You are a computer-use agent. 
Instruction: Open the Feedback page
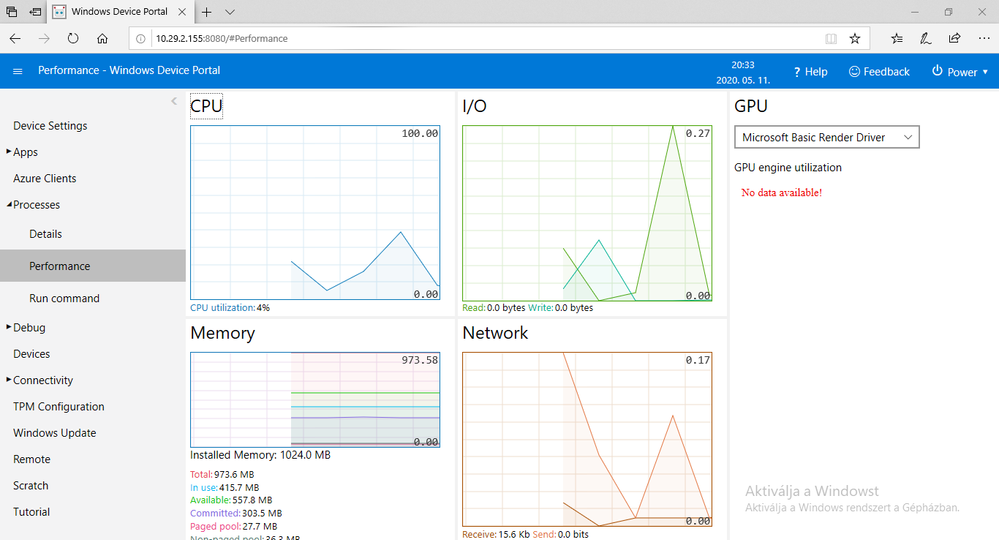click(x=879, y=72)
